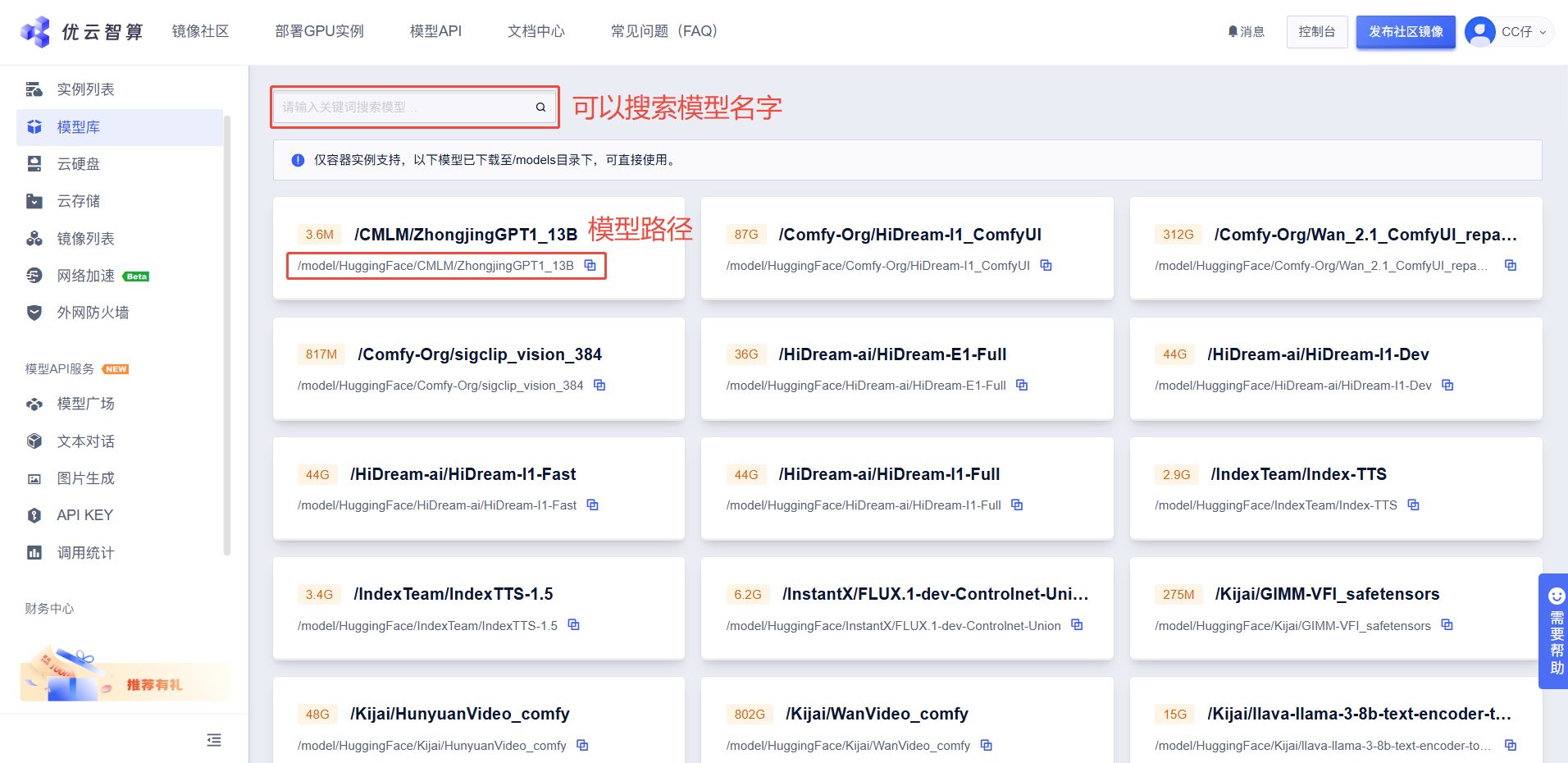This screenshot has width=1568, height=763.
Task: Click the 推荐有礼 promotional banner
Action: click(x=125, y=674)
